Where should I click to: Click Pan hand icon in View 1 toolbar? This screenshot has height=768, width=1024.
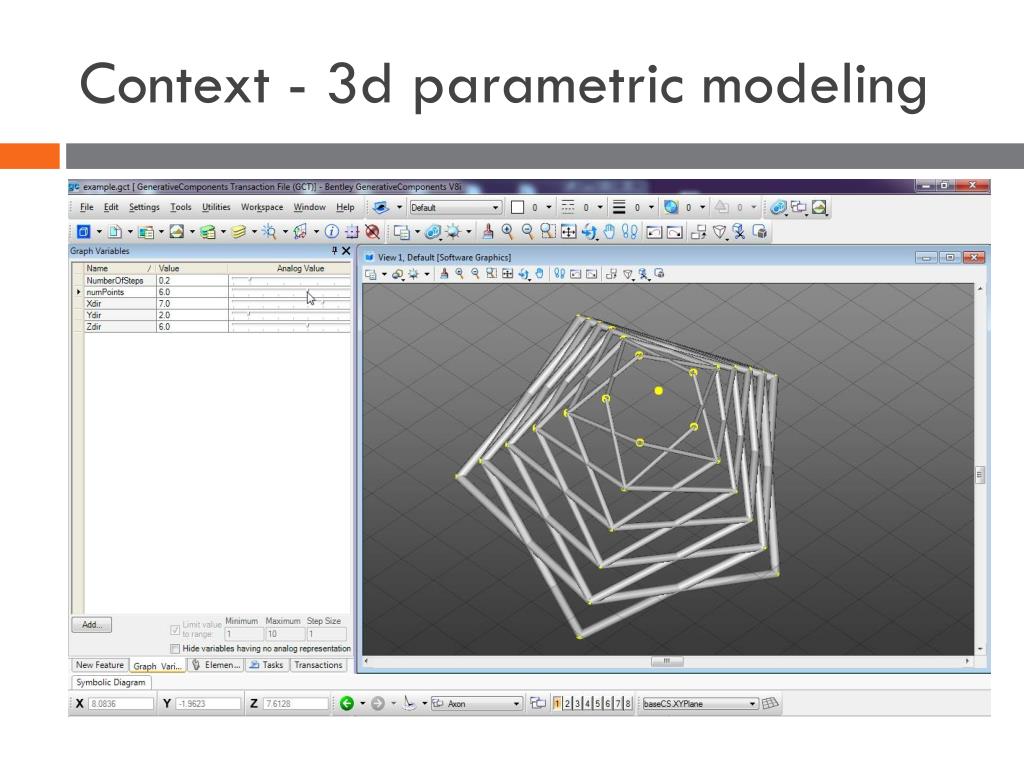[x=539, y=274]
